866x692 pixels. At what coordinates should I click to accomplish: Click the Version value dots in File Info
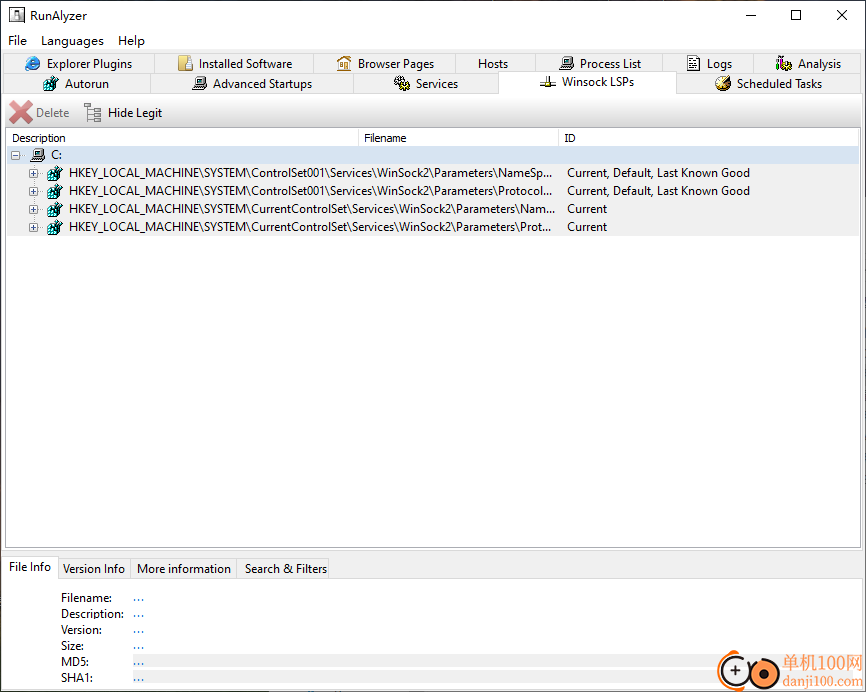138,631
